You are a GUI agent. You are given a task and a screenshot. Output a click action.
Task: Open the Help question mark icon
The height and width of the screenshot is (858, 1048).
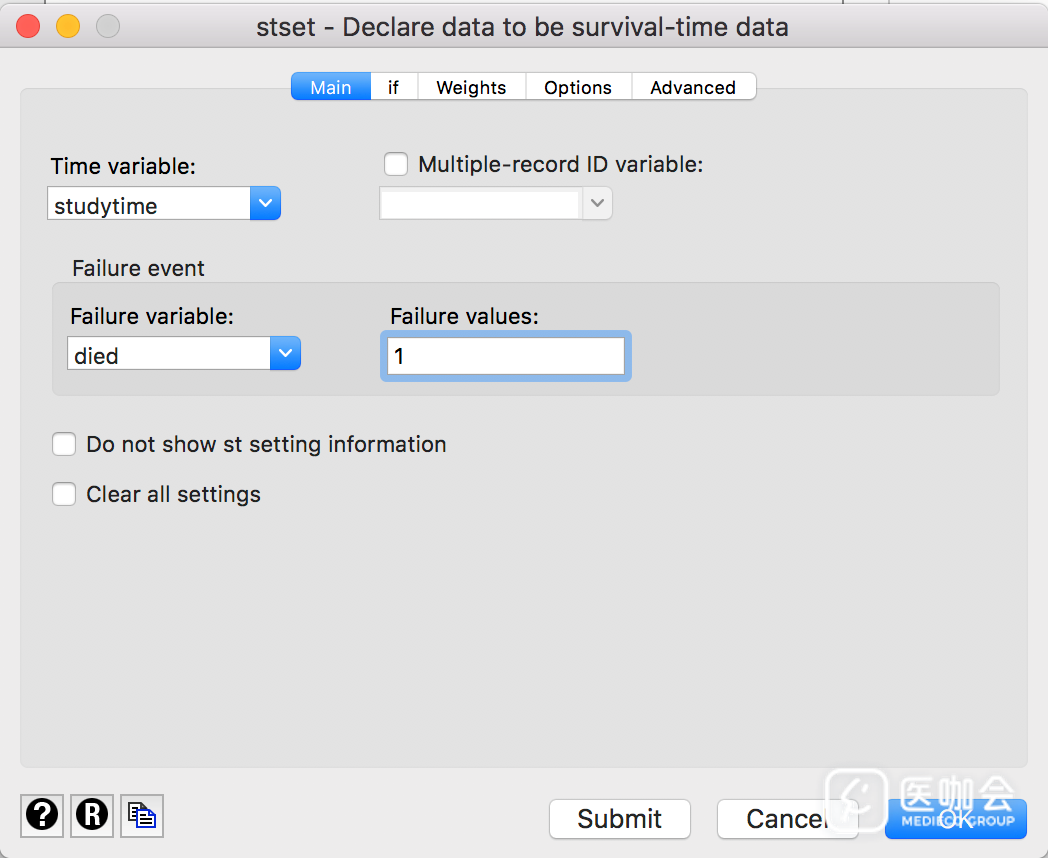coord(42,815)
